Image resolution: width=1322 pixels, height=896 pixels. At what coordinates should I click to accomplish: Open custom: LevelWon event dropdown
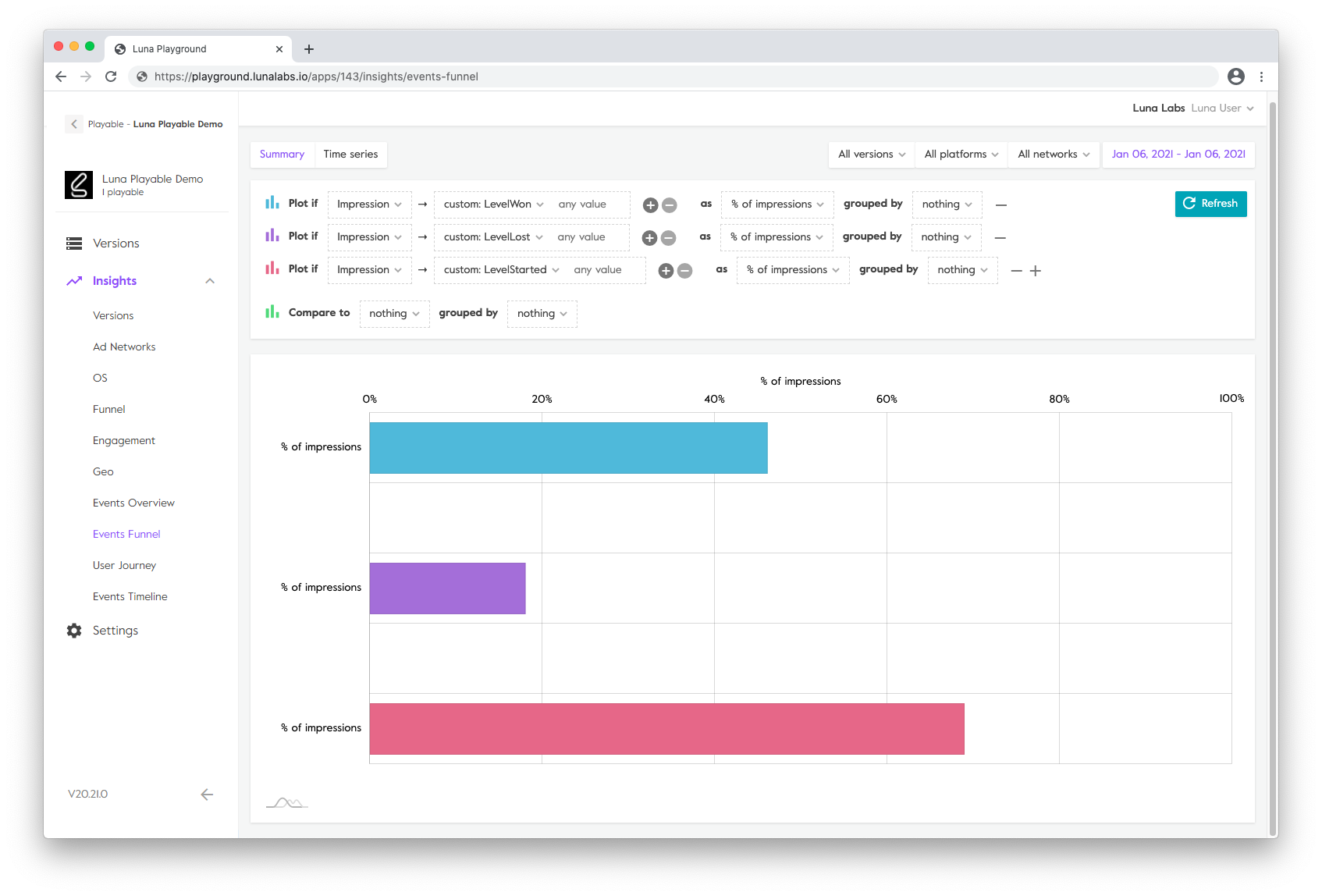pyautogui.click(x=493, y=204)
